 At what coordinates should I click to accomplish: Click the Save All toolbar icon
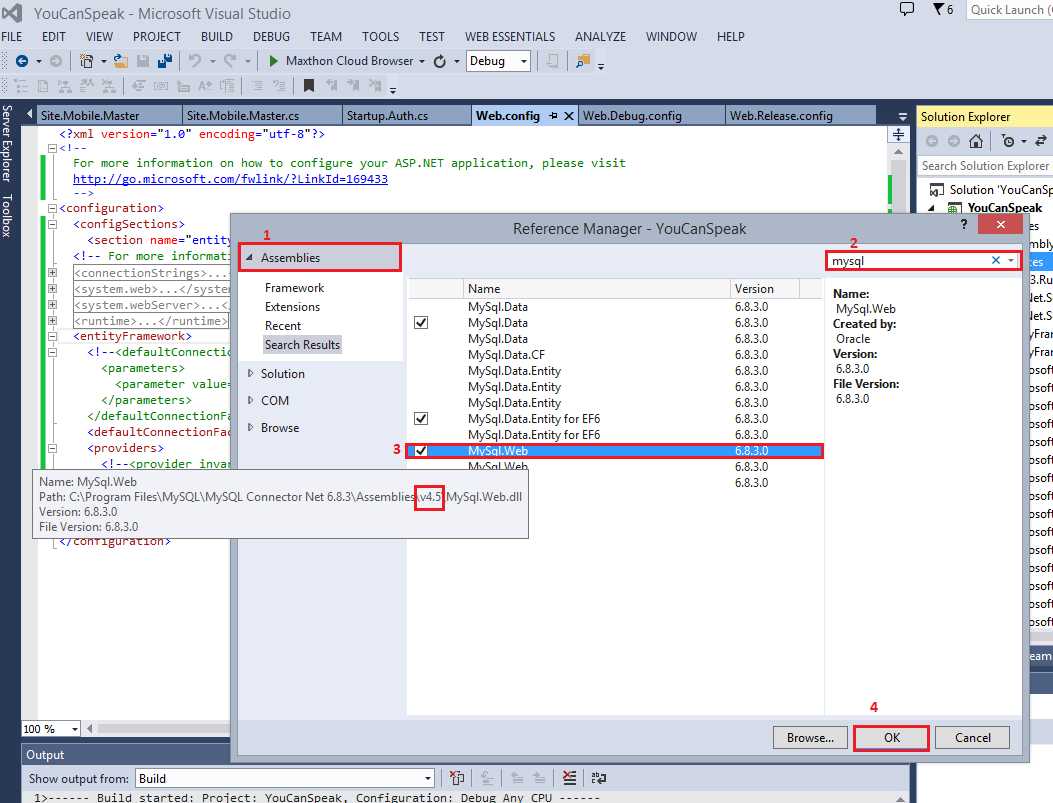tap(165, 61)
